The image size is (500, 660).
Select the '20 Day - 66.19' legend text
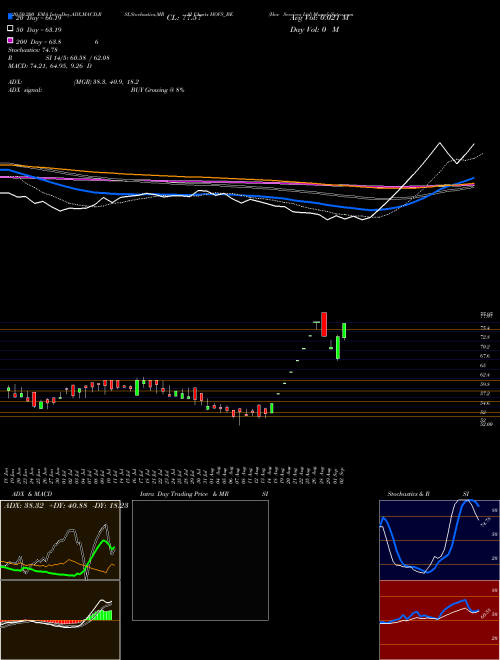pyautogui.click(x=39, y=18)
